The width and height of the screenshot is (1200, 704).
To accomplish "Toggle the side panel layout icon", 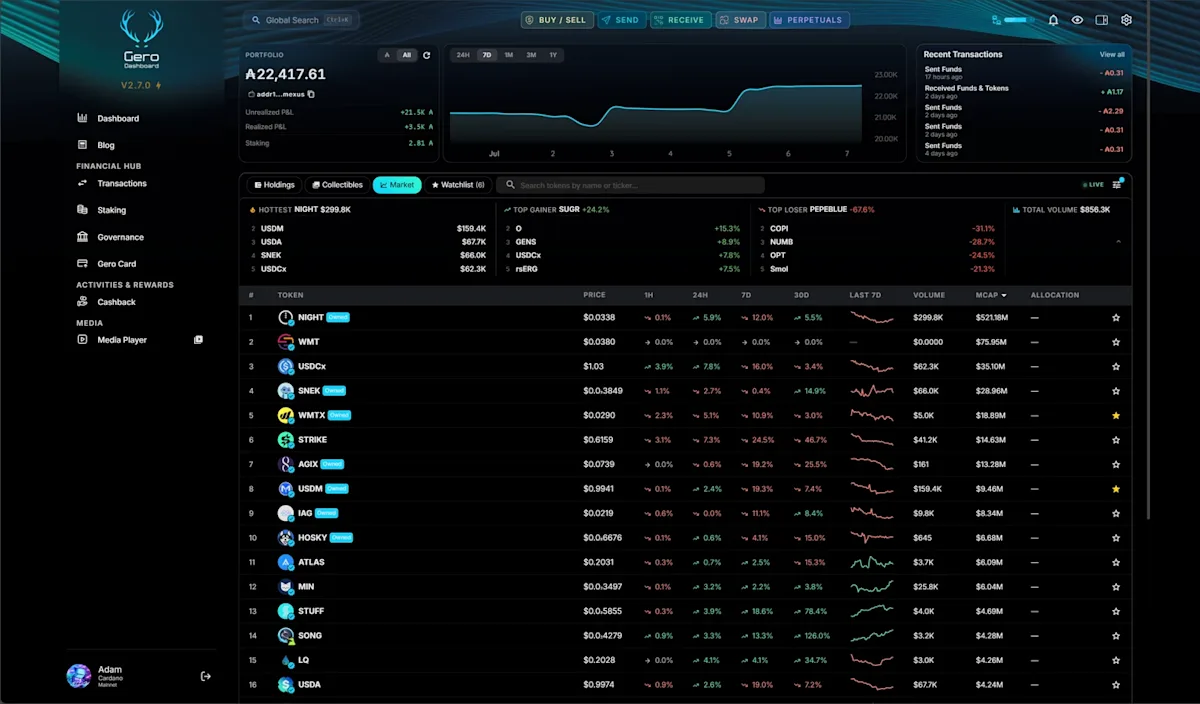I will pos(1102,20).
